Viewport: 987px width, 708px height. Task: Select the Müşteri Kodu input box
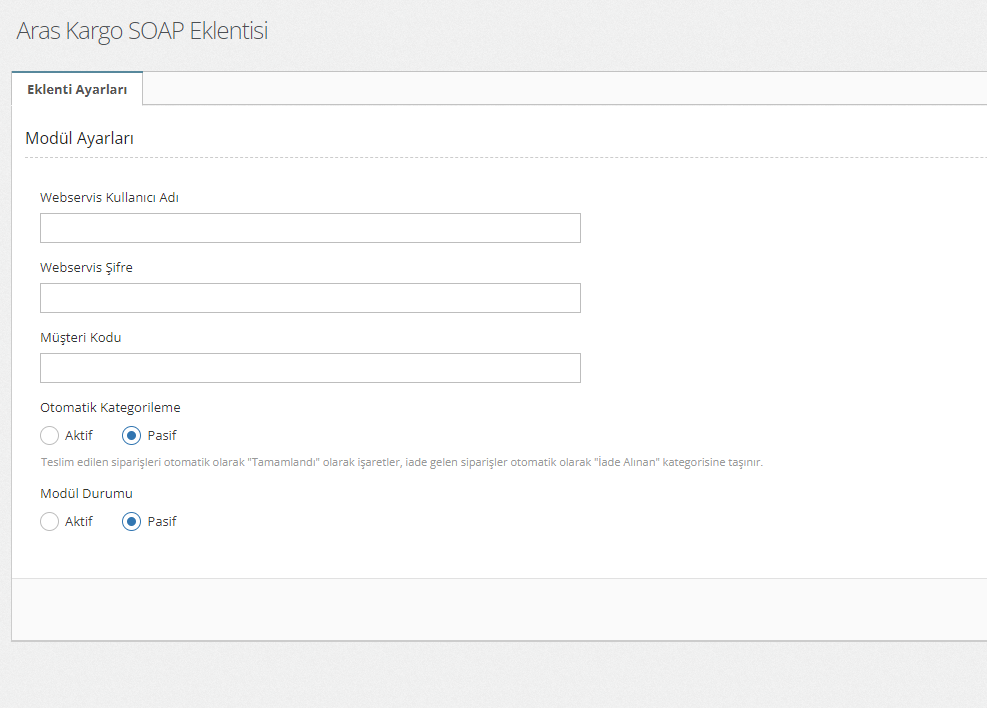[310, 368]
